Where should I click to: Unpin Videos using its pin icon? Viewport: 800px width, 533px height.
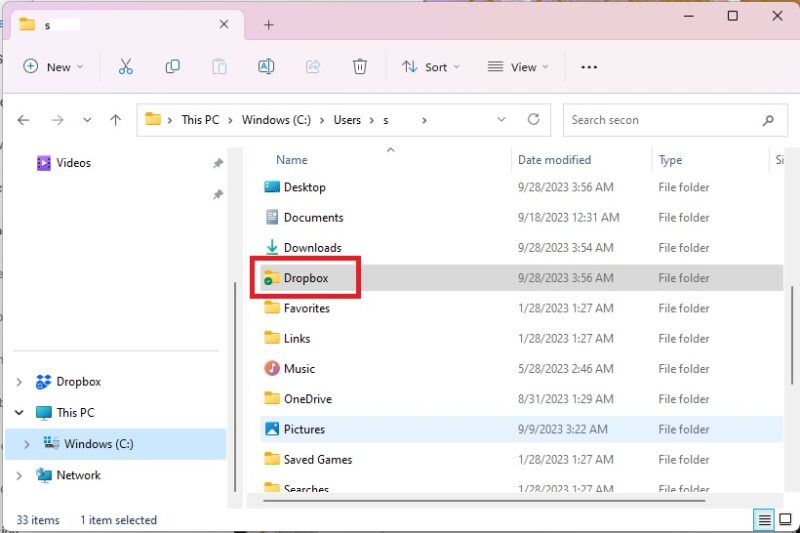click(218, 163)
